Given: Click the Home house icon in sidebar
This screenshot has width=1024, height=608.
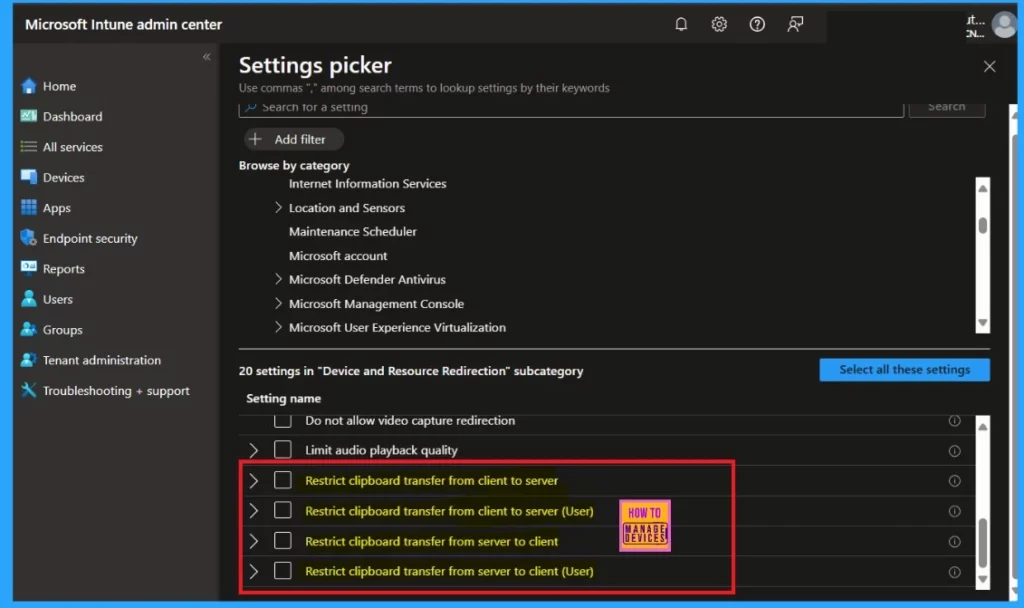Looking at the screenshot, I should click(x=29, y=86).
